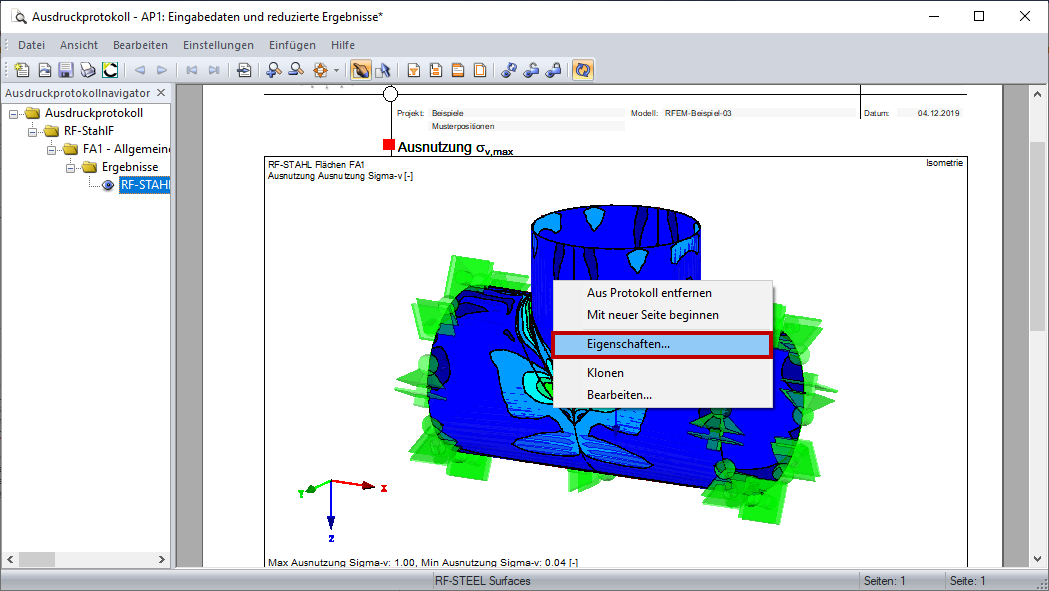1049x591 pixels.
Task: Select 'Mit neuer Seite beginnen' option
Action: click(x=662, y=315)
